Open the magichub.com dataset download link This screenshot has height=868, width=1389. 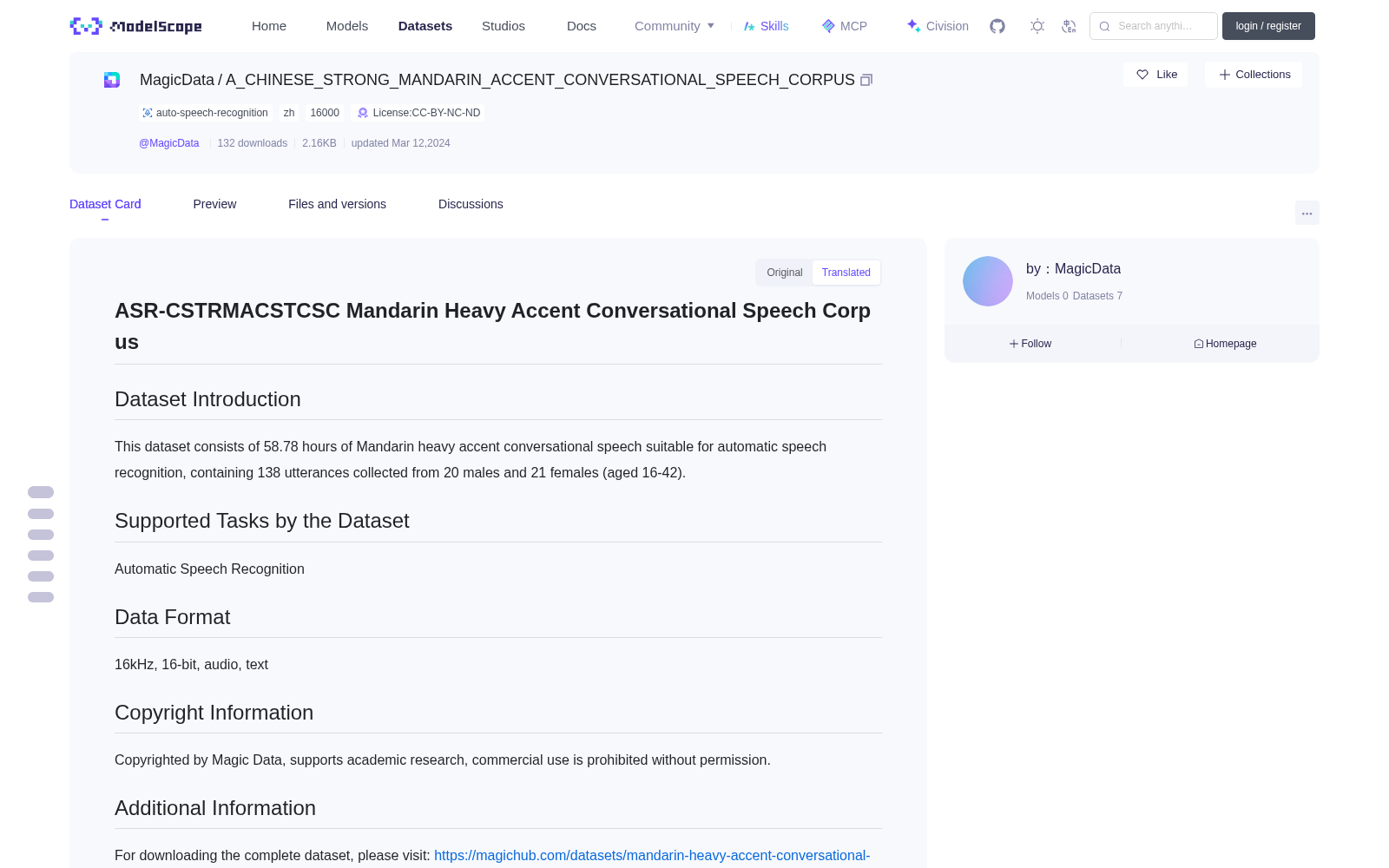click(x=652, y=856)
